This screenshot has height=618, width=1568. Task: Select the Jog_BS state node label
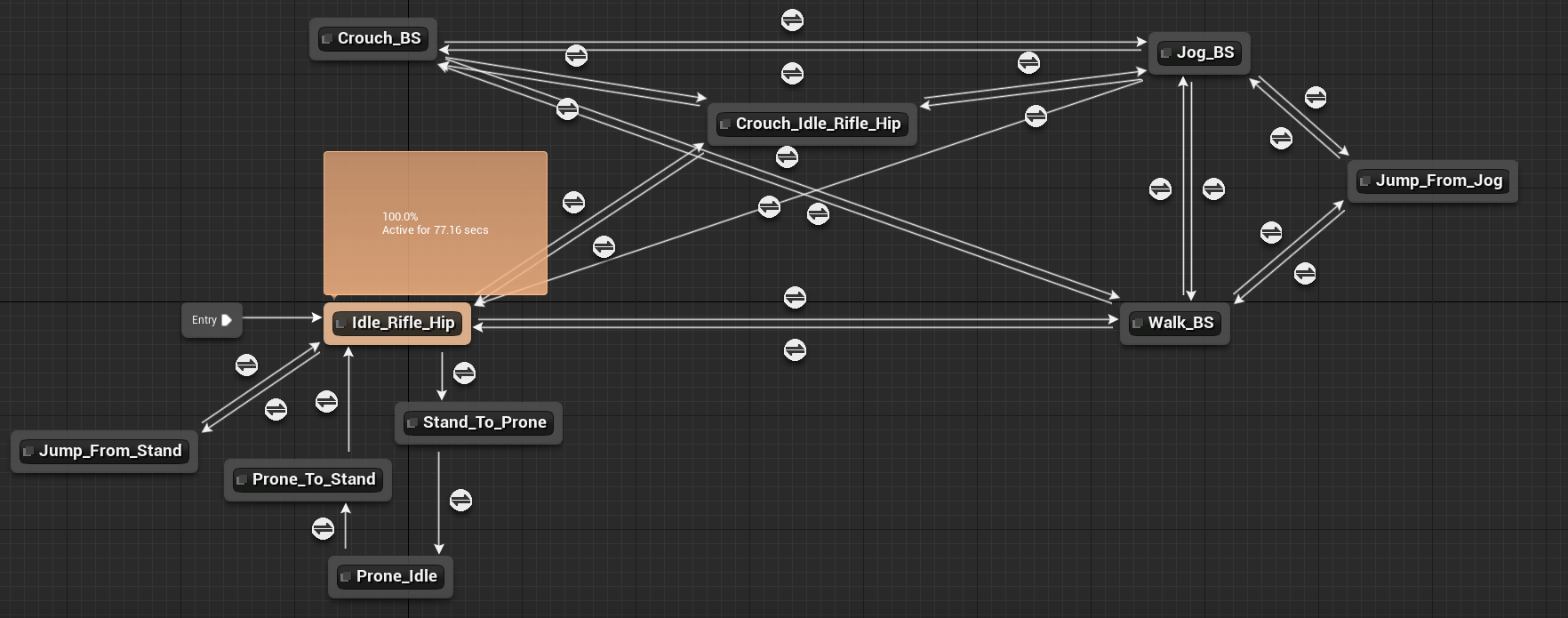[x=1205, y=52]
